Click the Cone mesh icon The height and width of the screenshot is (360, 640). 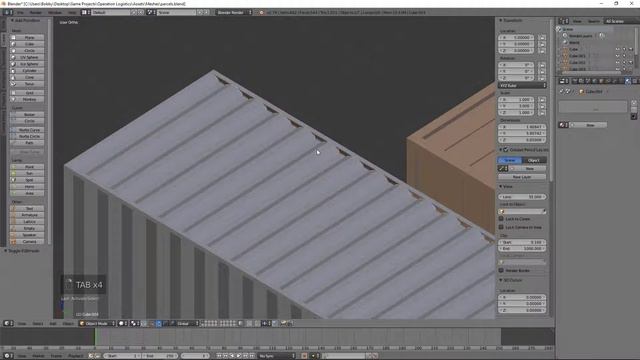pos(13,77)
